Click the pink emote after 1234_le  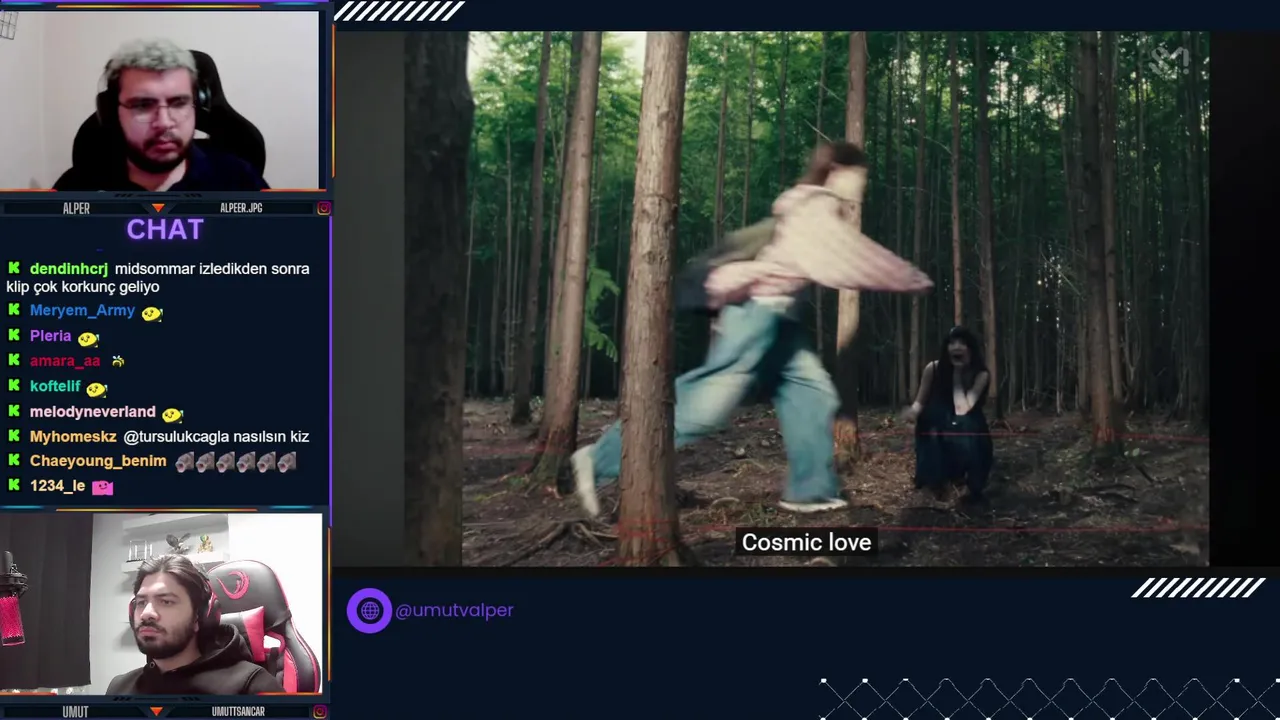(102, 487)
